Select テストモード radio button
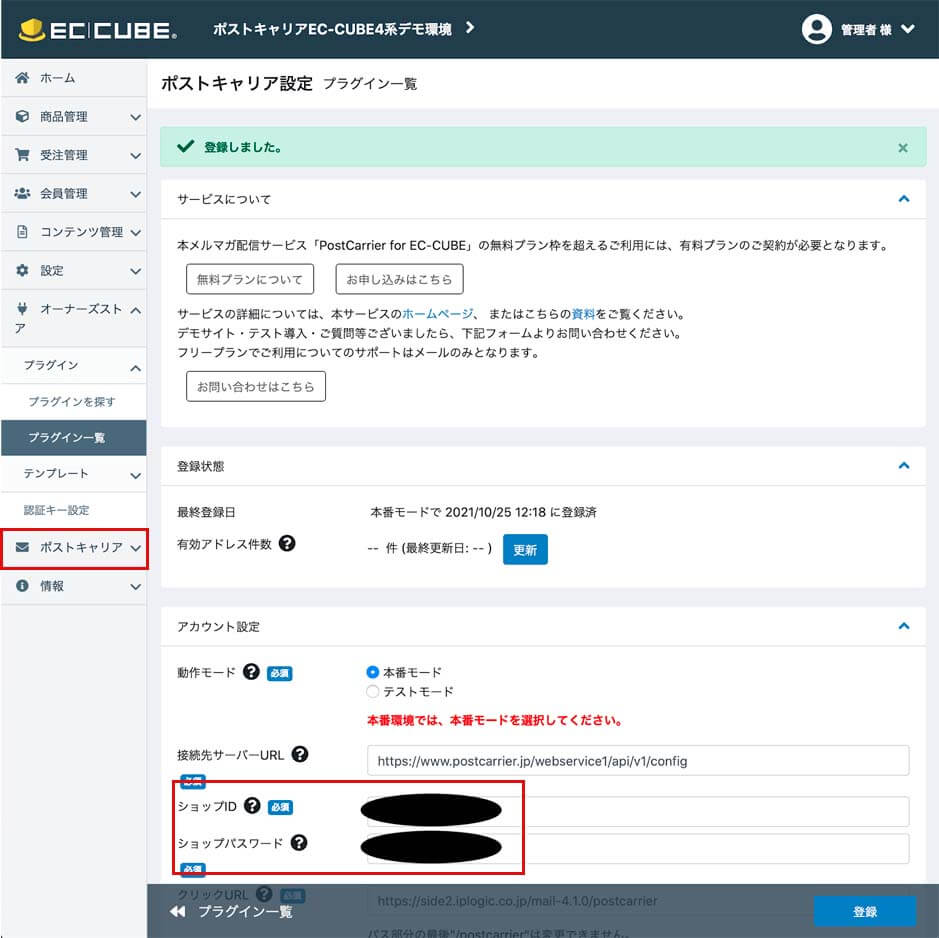This screenshot has height=938, width=939. pyautogui.click(x=372, y=691)
